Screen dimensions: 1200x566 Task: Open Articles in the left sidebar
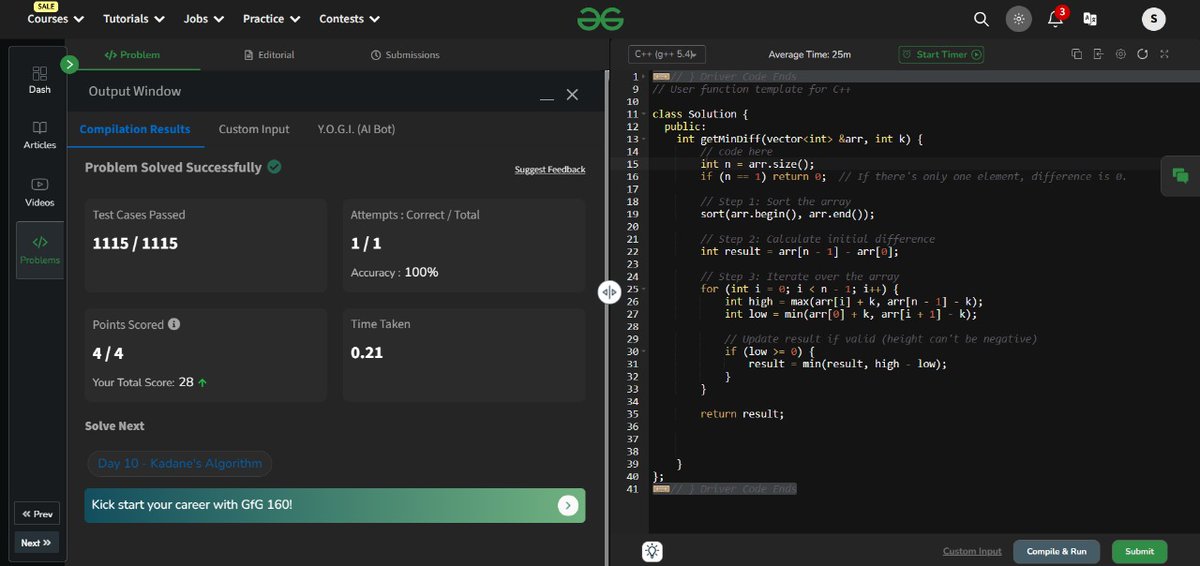click(x=39, y=135)
